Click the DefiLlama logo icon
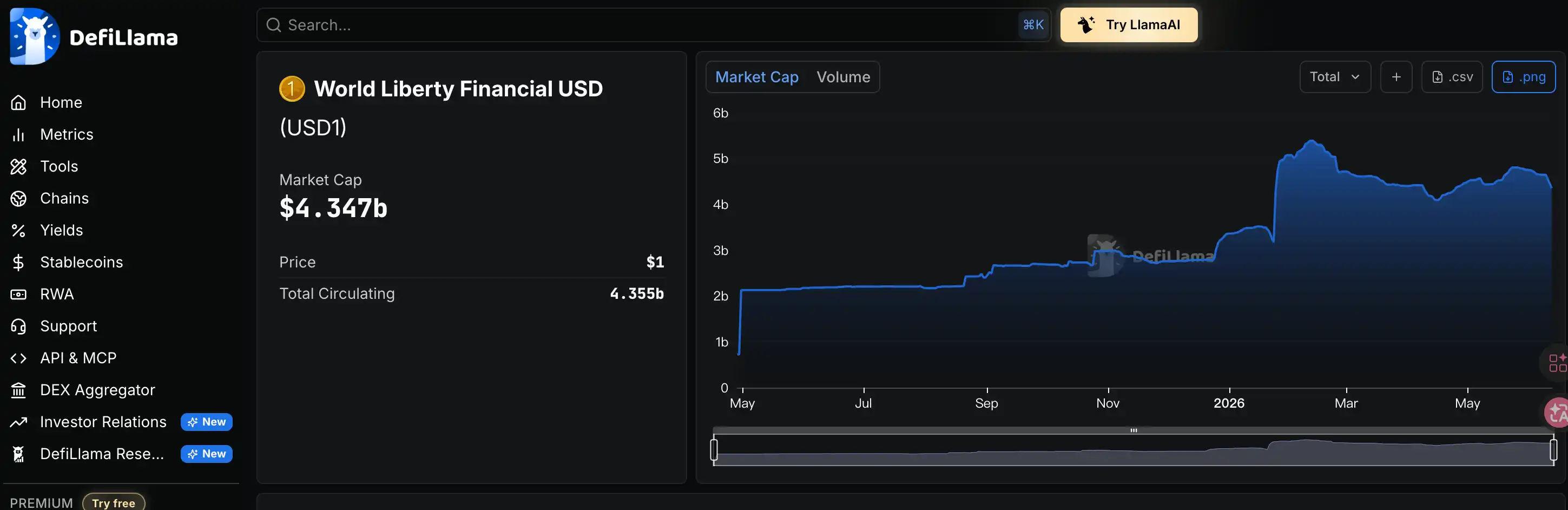Image resolution: width=1568 pixels, height=510 pixels. point(35,36)
